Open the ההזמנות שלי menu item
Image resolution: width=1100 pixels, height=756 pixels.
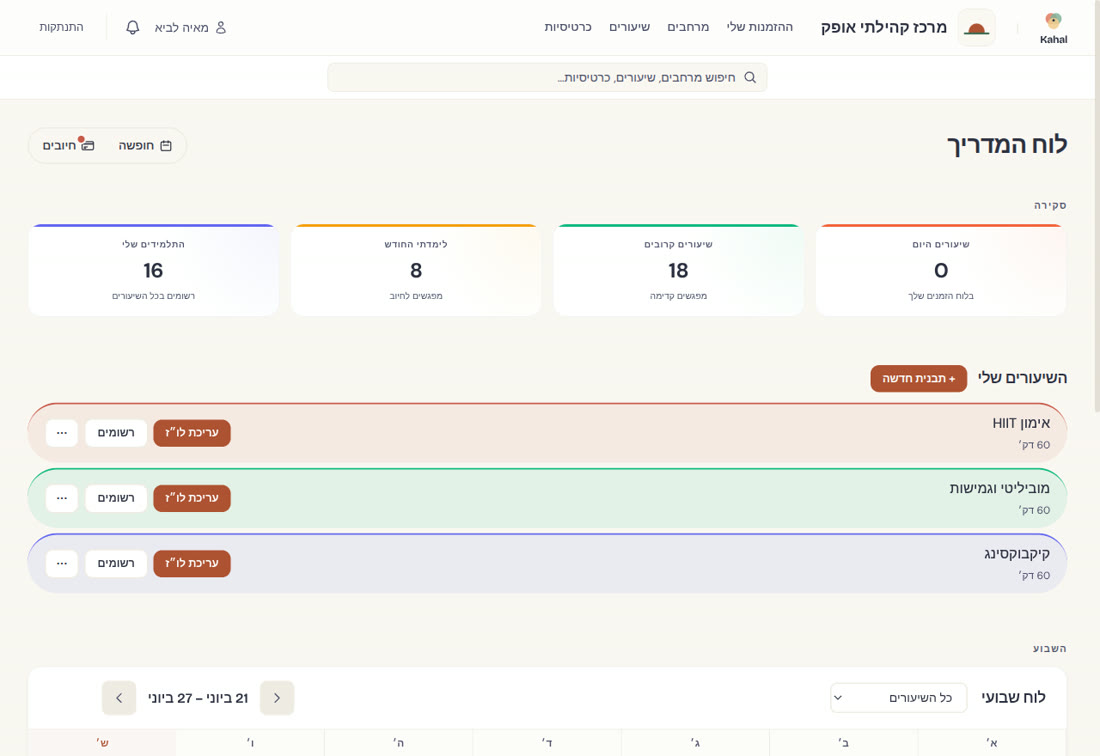(760, 27)
